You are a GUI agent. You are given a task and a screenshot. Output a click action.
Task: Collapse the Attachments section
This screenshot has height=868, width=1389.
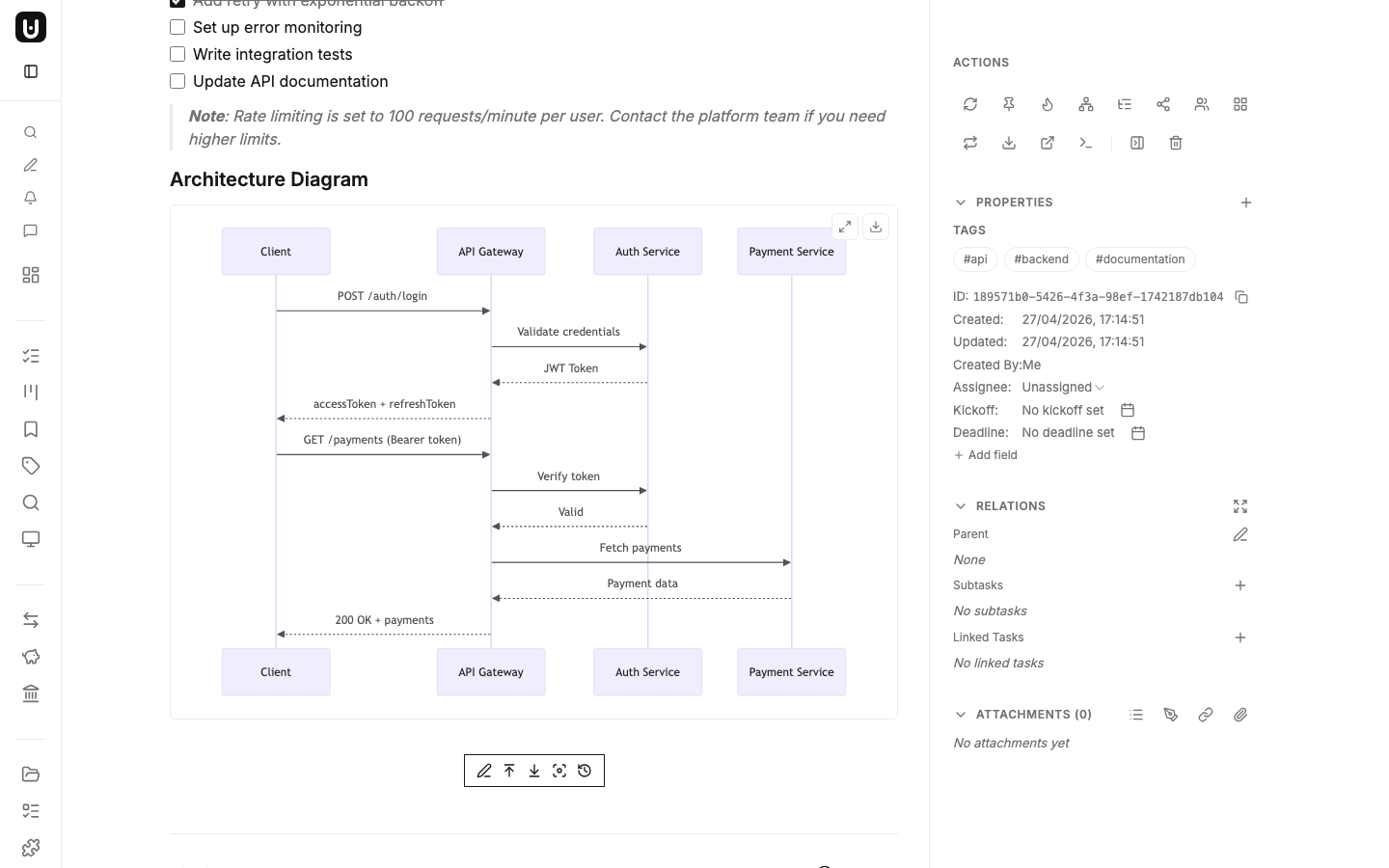[x=961, y=715]
